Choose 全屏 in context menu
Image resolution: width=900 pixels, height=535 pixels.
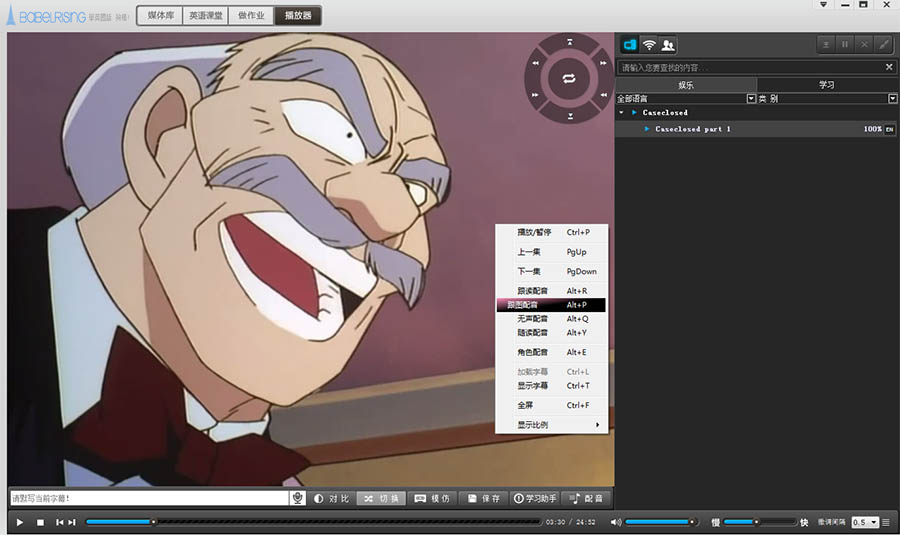point(552,405)
